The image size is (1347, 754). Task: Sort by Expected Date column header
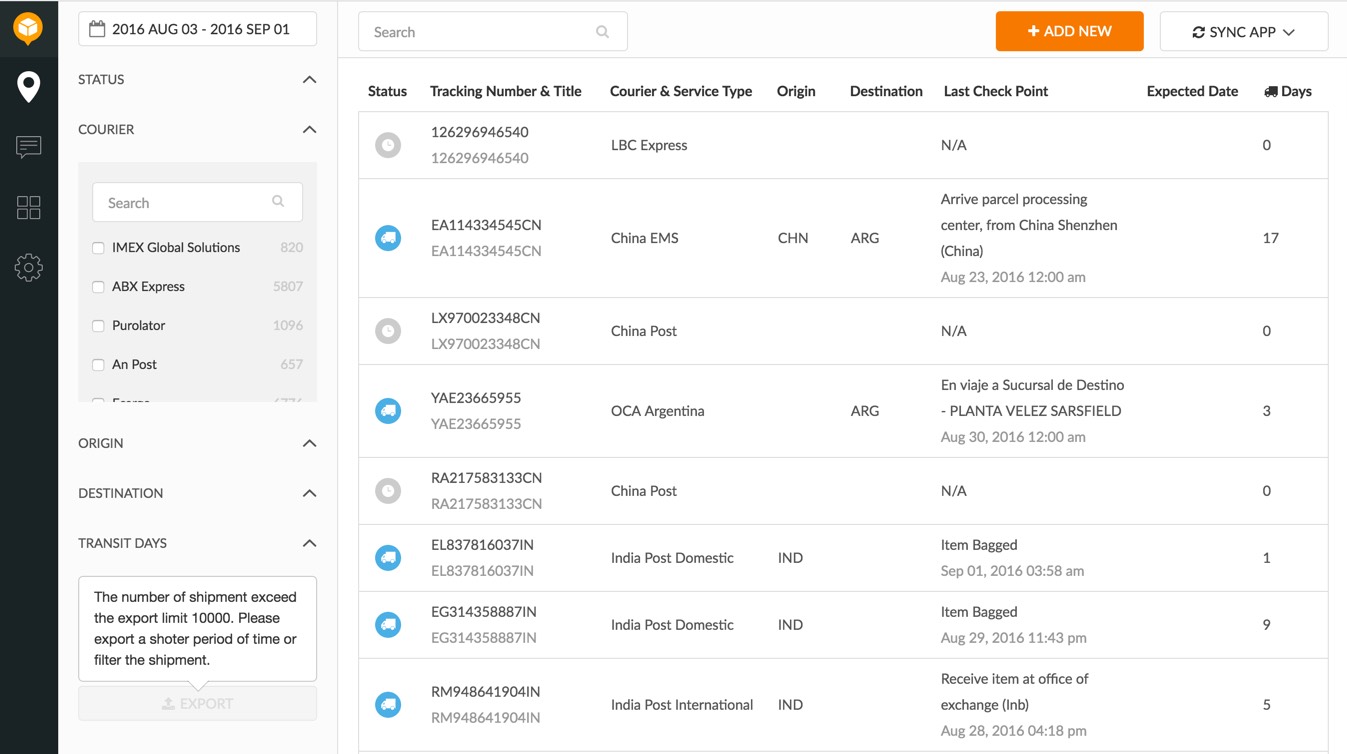[1191, 91]
